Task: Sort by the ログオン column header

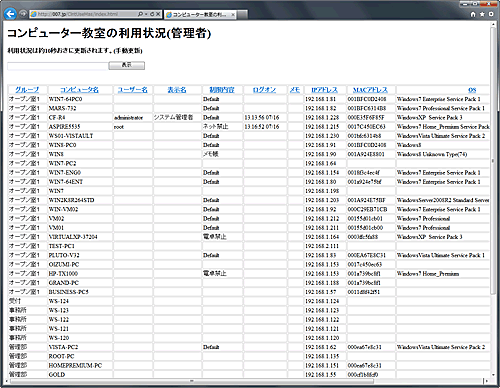Action: coord(264,90)
